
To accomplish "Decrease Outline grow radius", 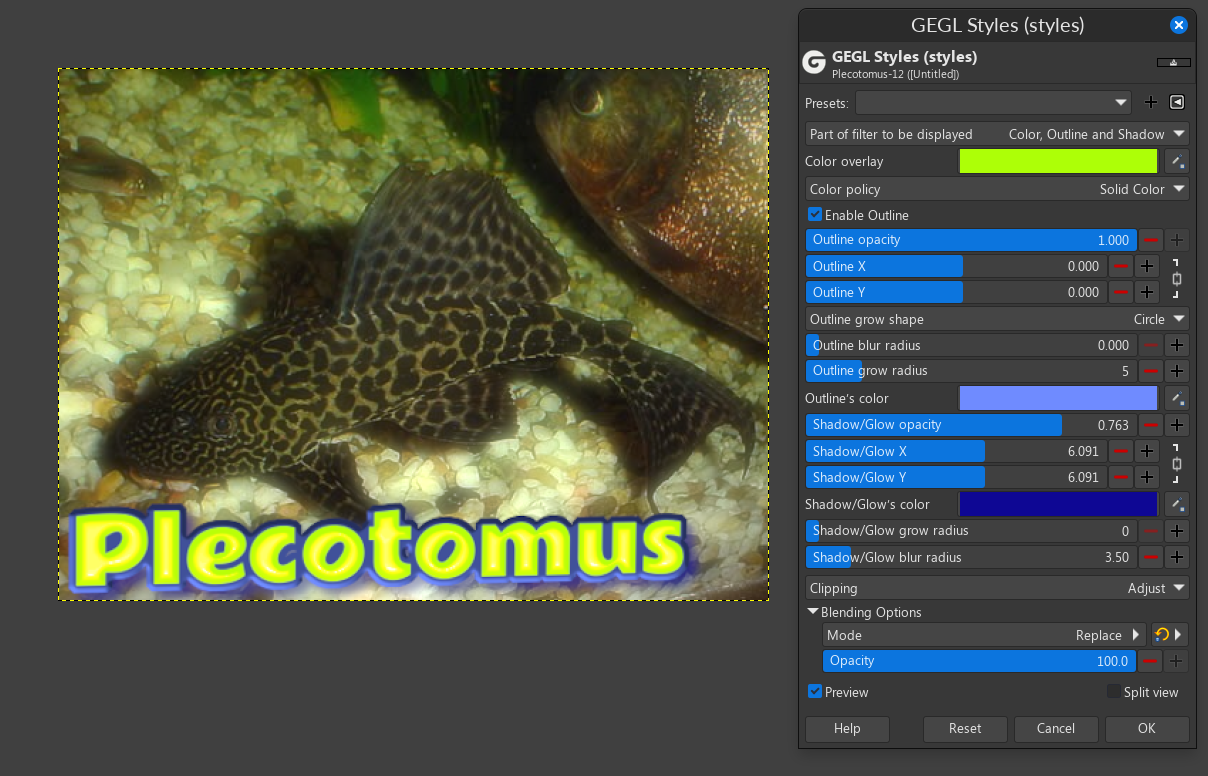I will (1151, 371).
